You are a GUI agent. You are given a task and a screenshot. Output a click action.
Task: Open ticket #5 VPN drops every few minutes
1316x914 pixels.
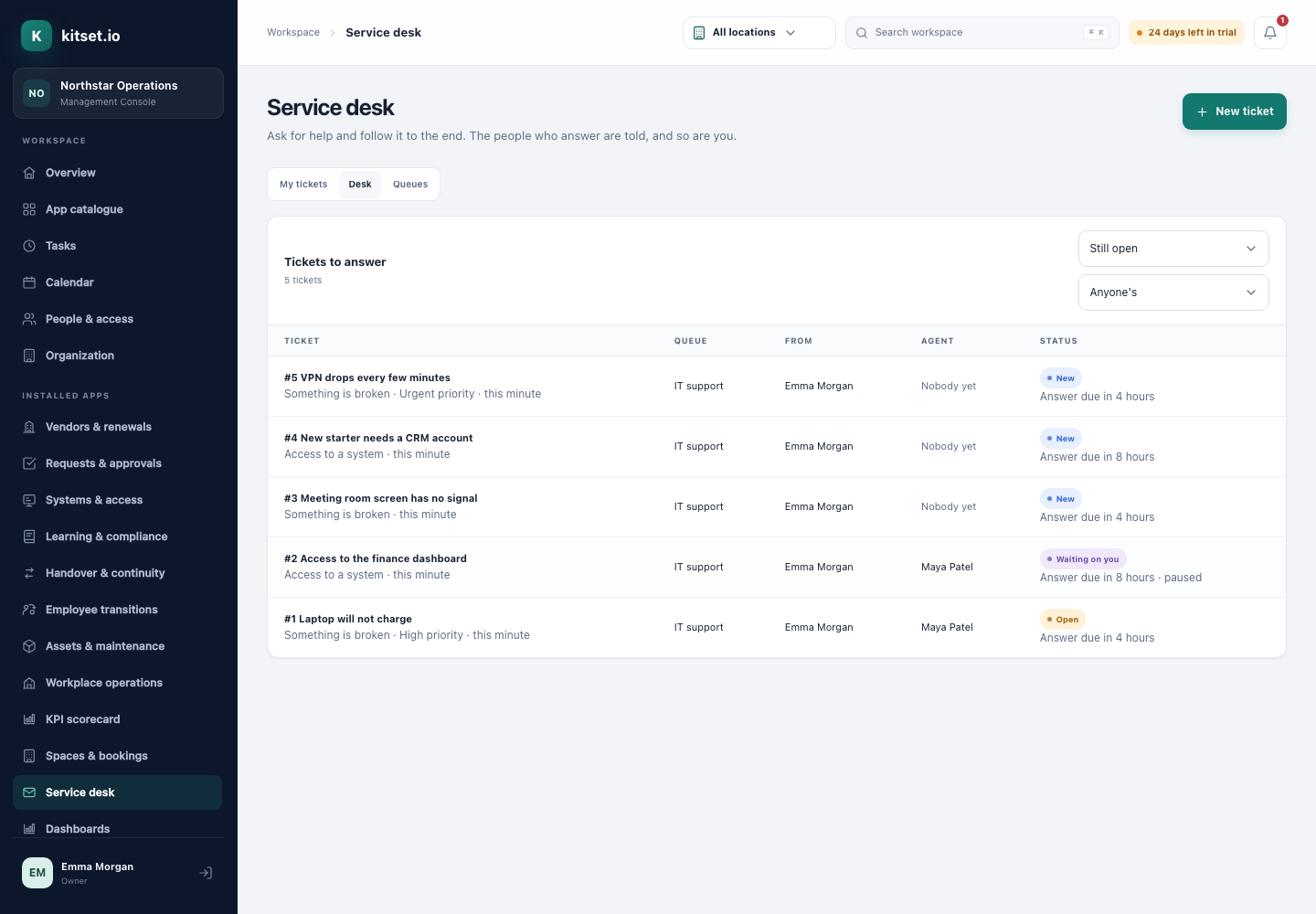[777, 387]
